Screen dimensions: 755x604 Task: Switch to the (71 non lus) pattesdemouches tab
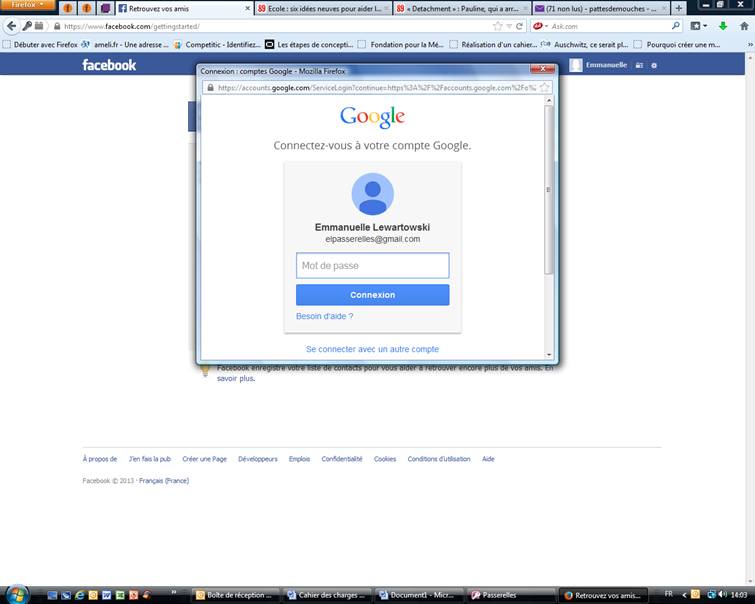[601, 8]
